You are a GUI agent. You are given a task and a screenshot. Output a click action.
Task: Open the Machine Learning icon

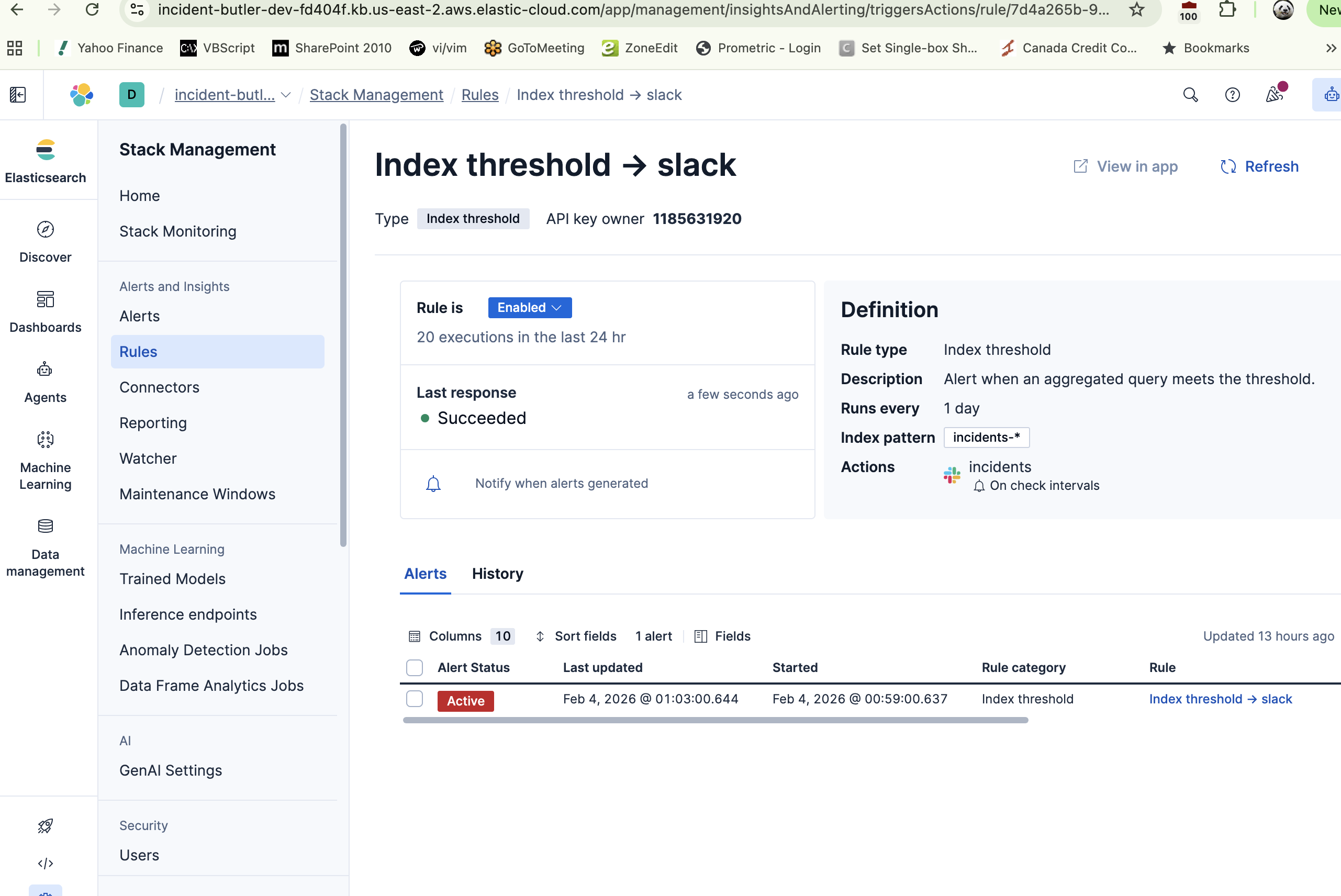(x=45, y=440)
